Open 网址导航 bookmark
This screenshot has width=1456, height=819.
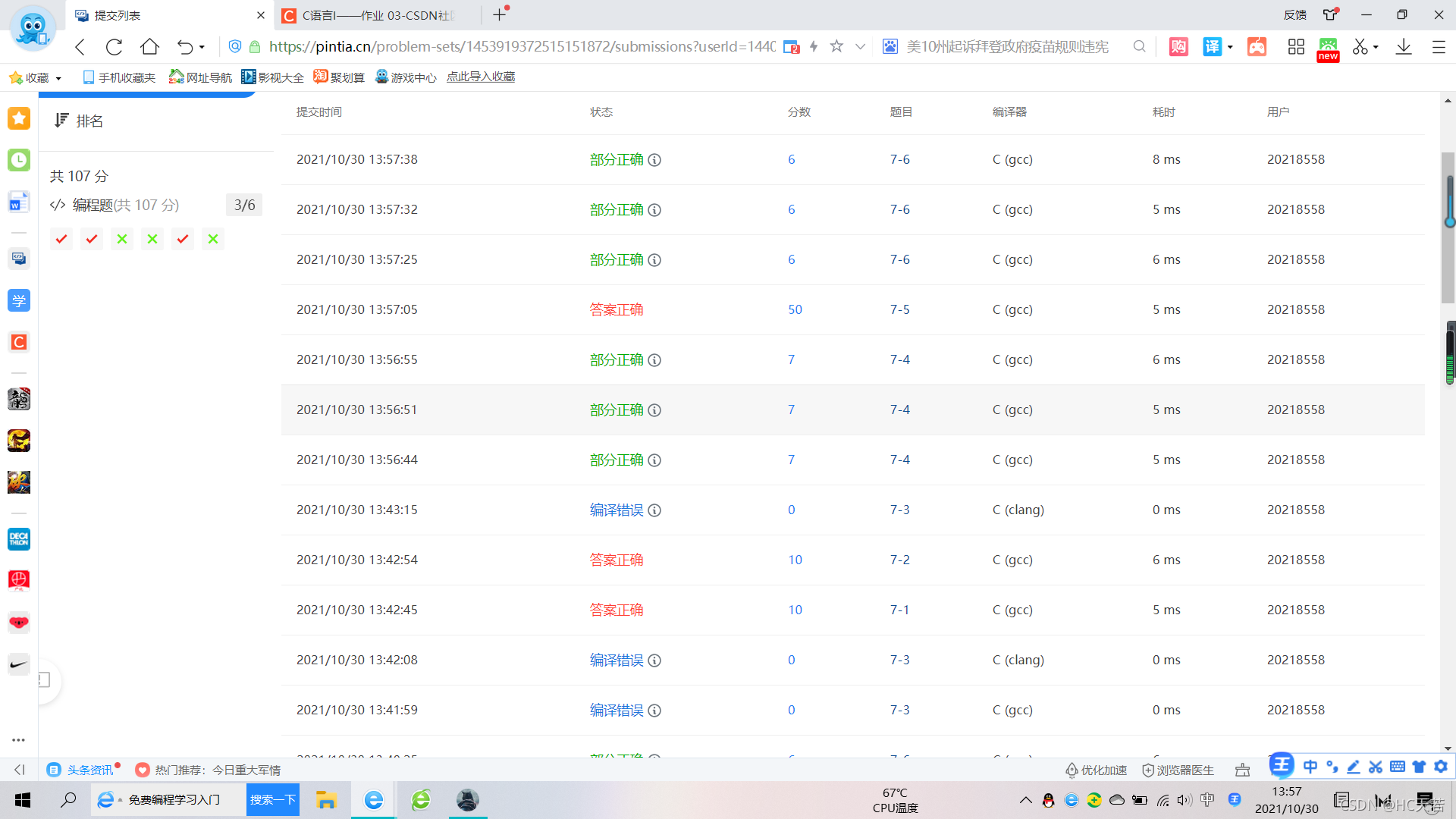click(200, 77)
